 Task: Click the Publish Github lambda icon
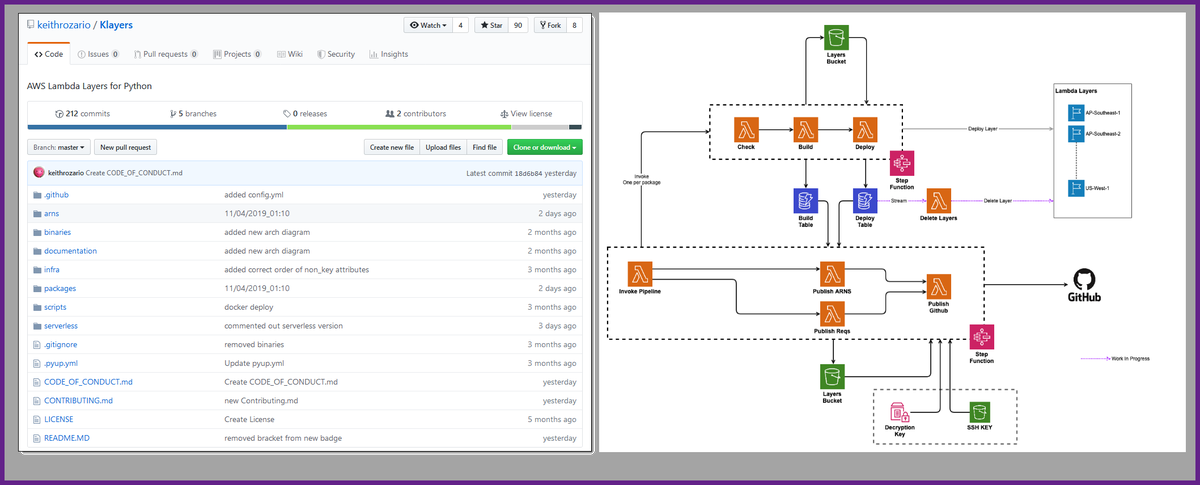938,286
